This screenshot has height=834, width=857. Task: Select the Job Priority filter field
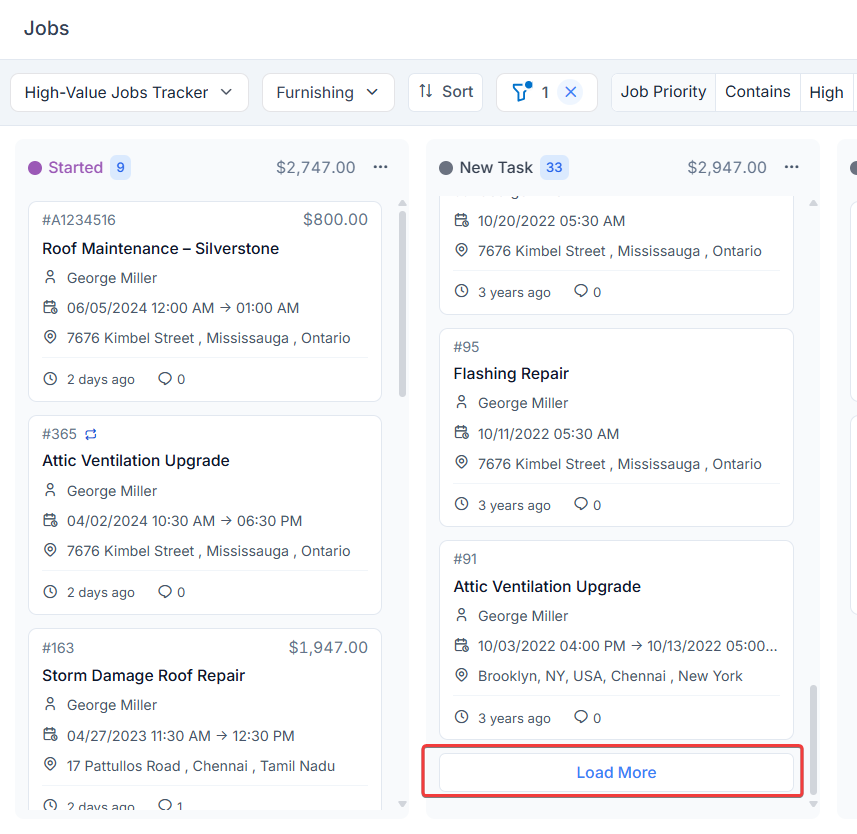point(663,92)
